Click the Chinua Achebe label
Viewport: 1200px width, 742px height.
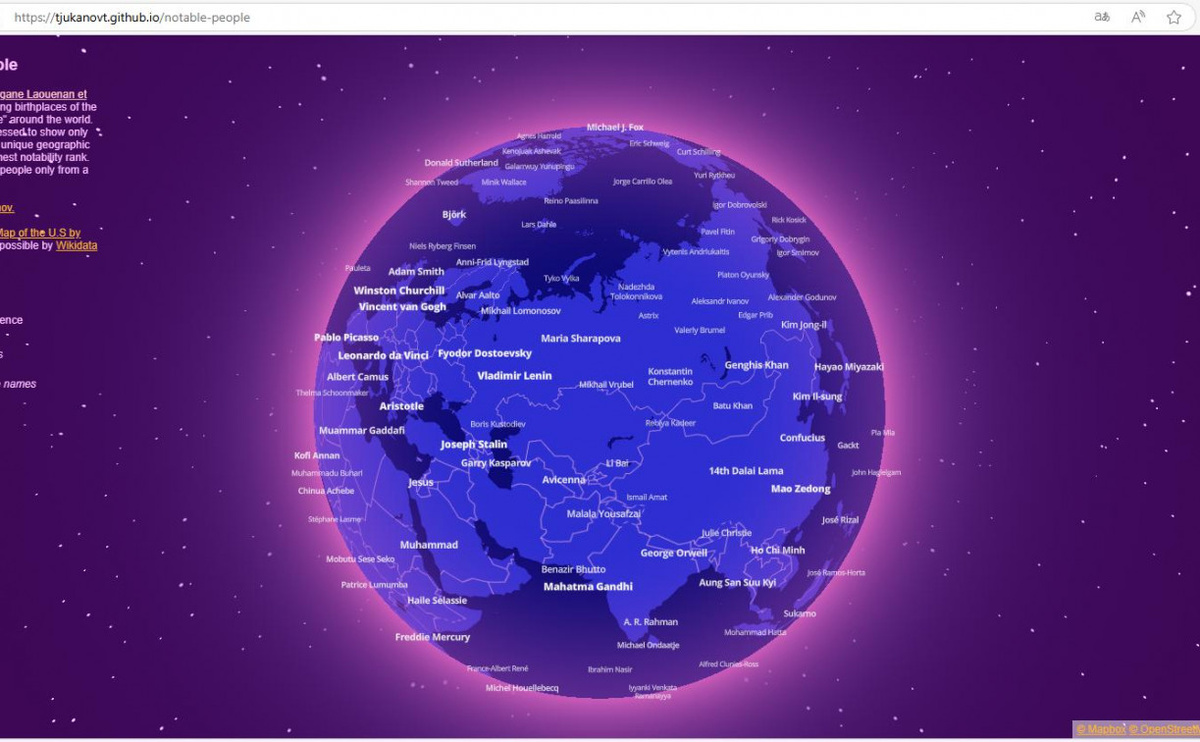coord(326,491)
